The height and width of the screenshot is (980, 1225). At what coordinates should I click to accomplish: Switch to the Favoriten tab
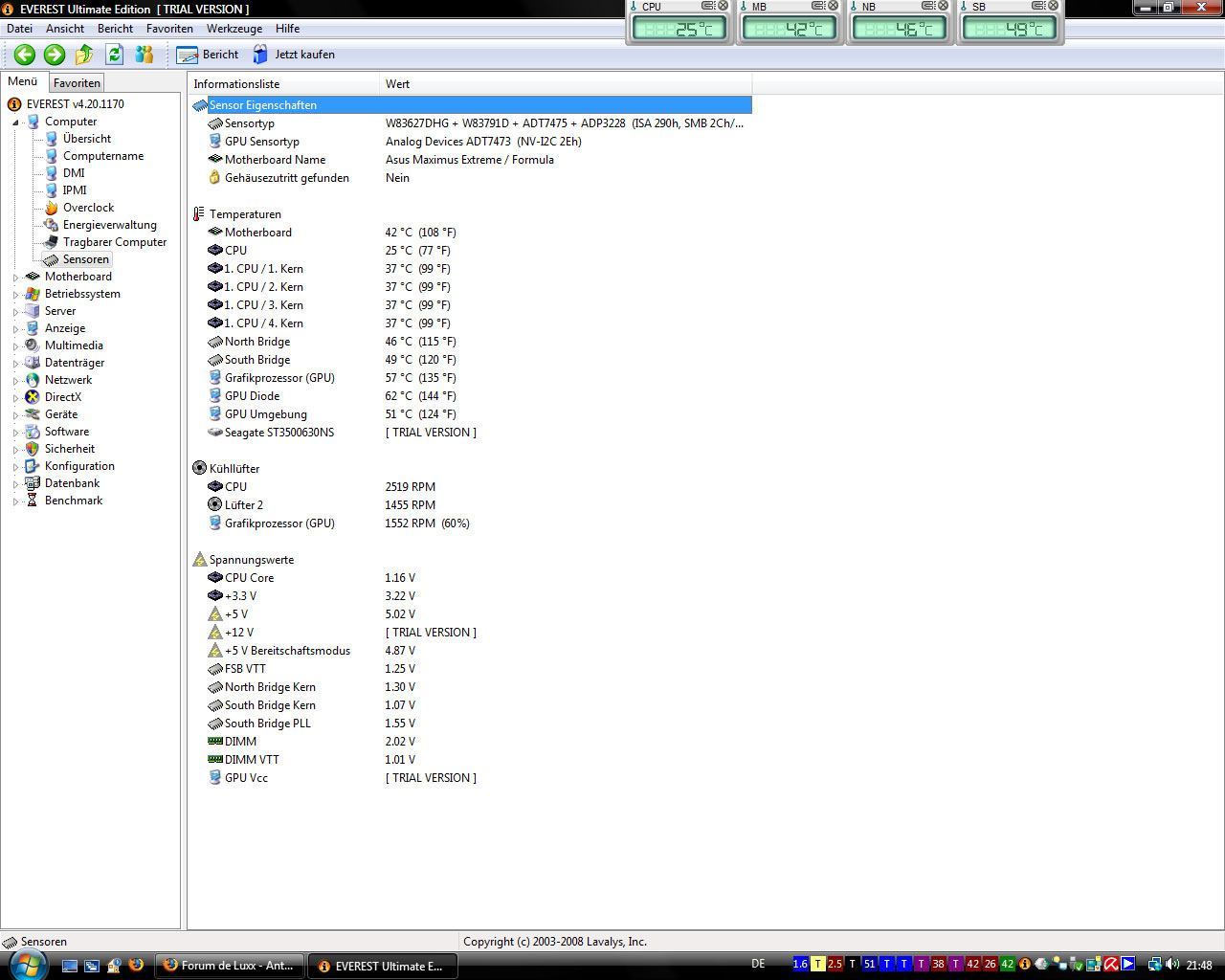coord(77,83)
